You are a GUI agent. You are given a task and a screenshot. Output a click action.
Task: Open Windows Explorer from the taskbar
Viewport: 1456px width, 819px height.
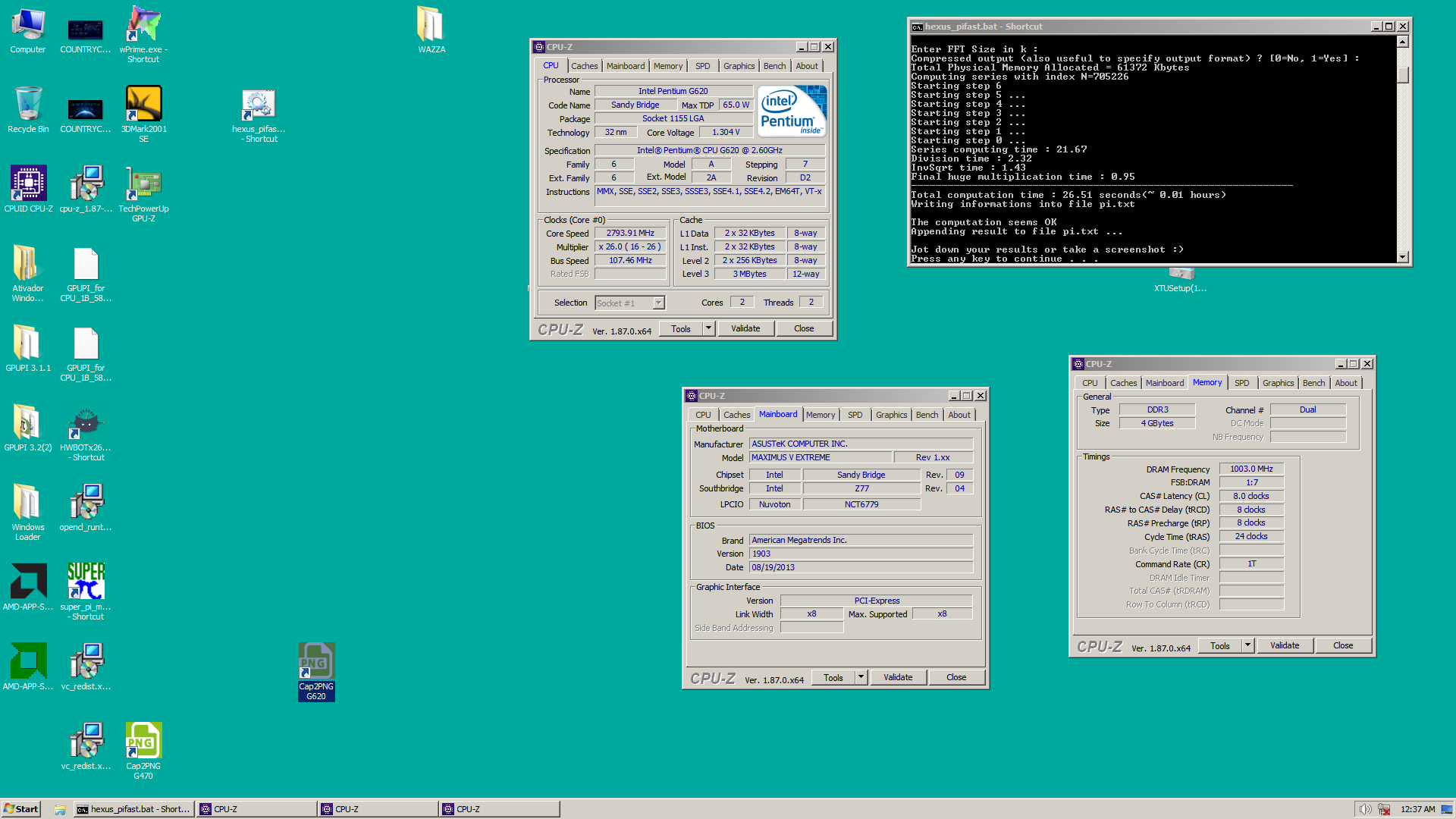[60, 809]
